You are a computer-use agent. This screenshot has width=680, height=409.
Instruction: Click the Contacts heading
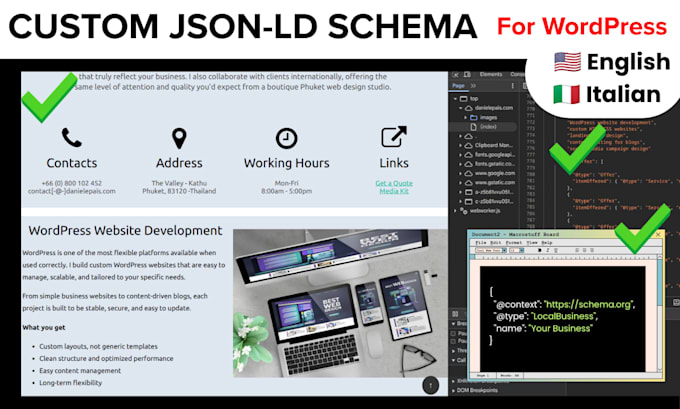[x=72, y=163]
